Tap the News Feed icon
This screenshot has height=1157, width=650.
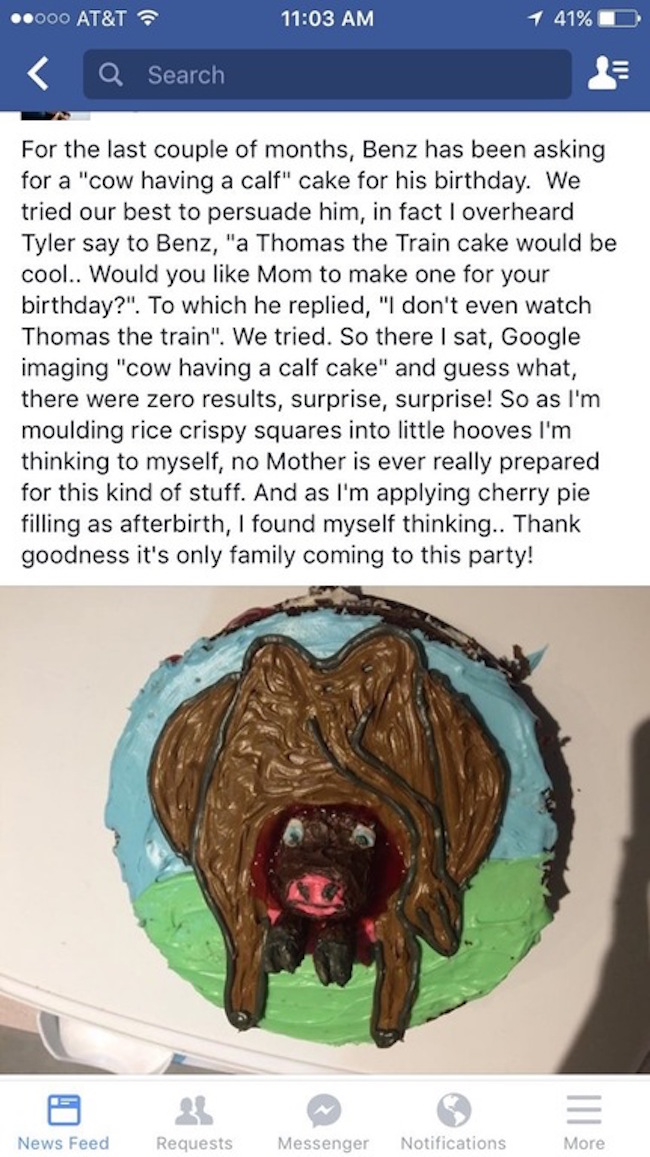tap(63, 1110)
